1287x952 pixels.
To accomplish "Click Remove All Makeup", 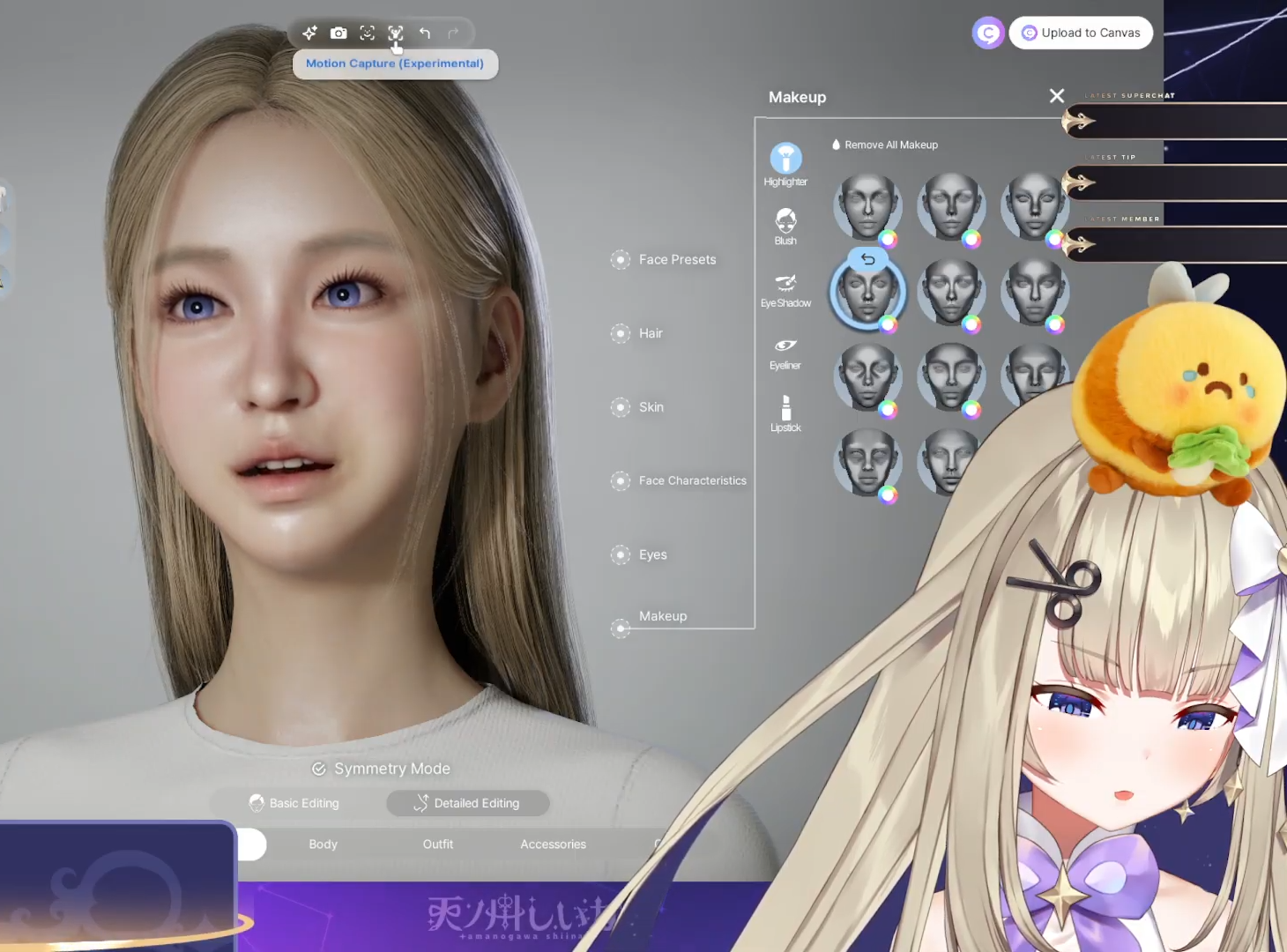I will [x=885, y=145].
